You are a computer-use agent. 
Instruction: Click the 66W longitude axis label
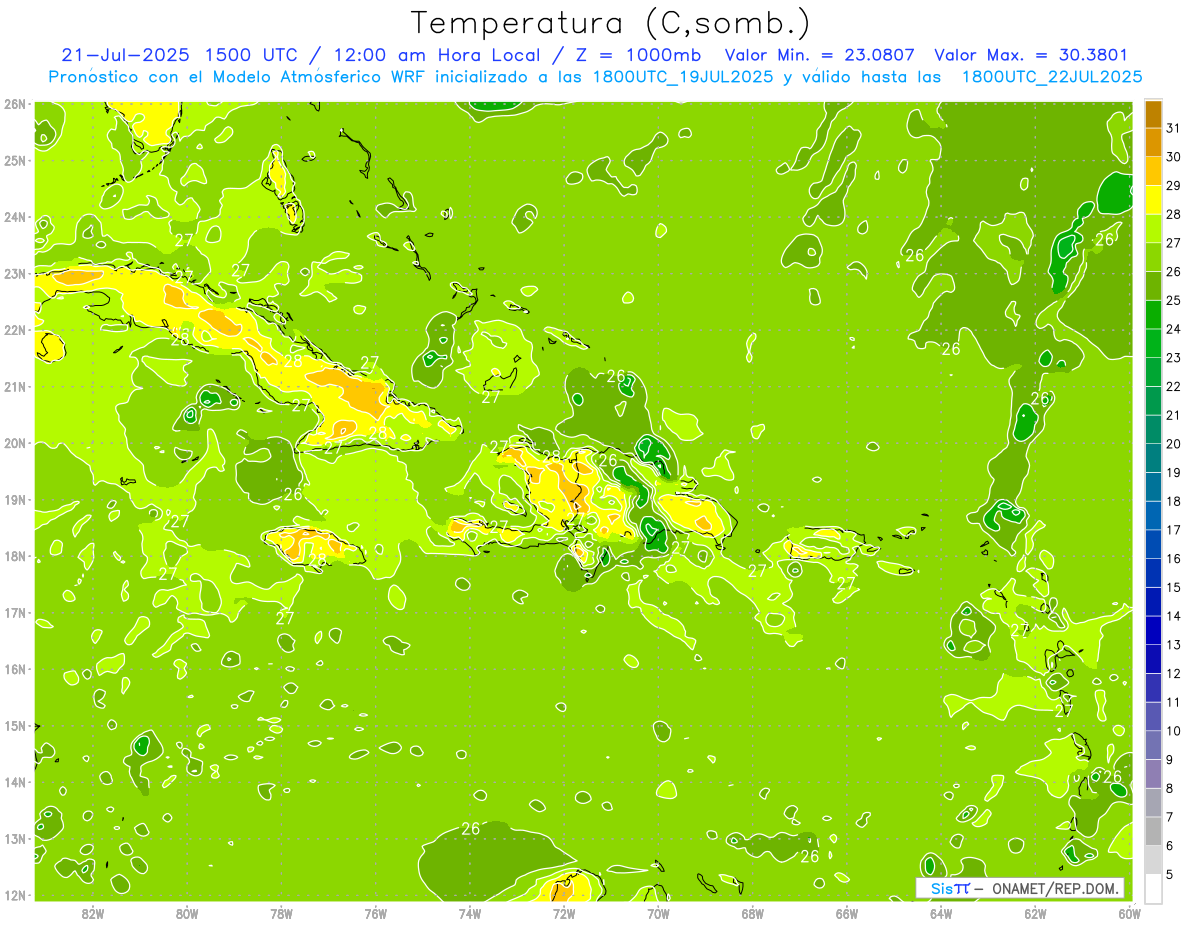[847, 913]
